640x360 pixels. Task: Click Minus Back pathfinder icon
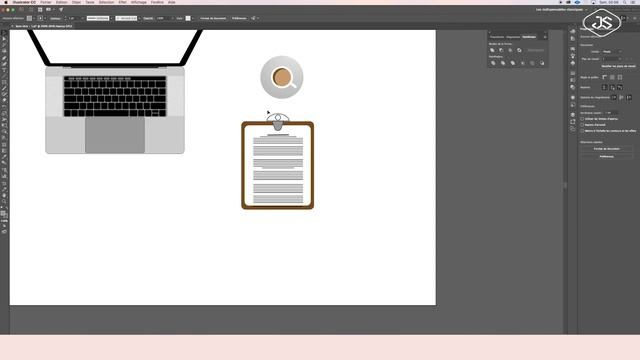[x=542, y=63]
